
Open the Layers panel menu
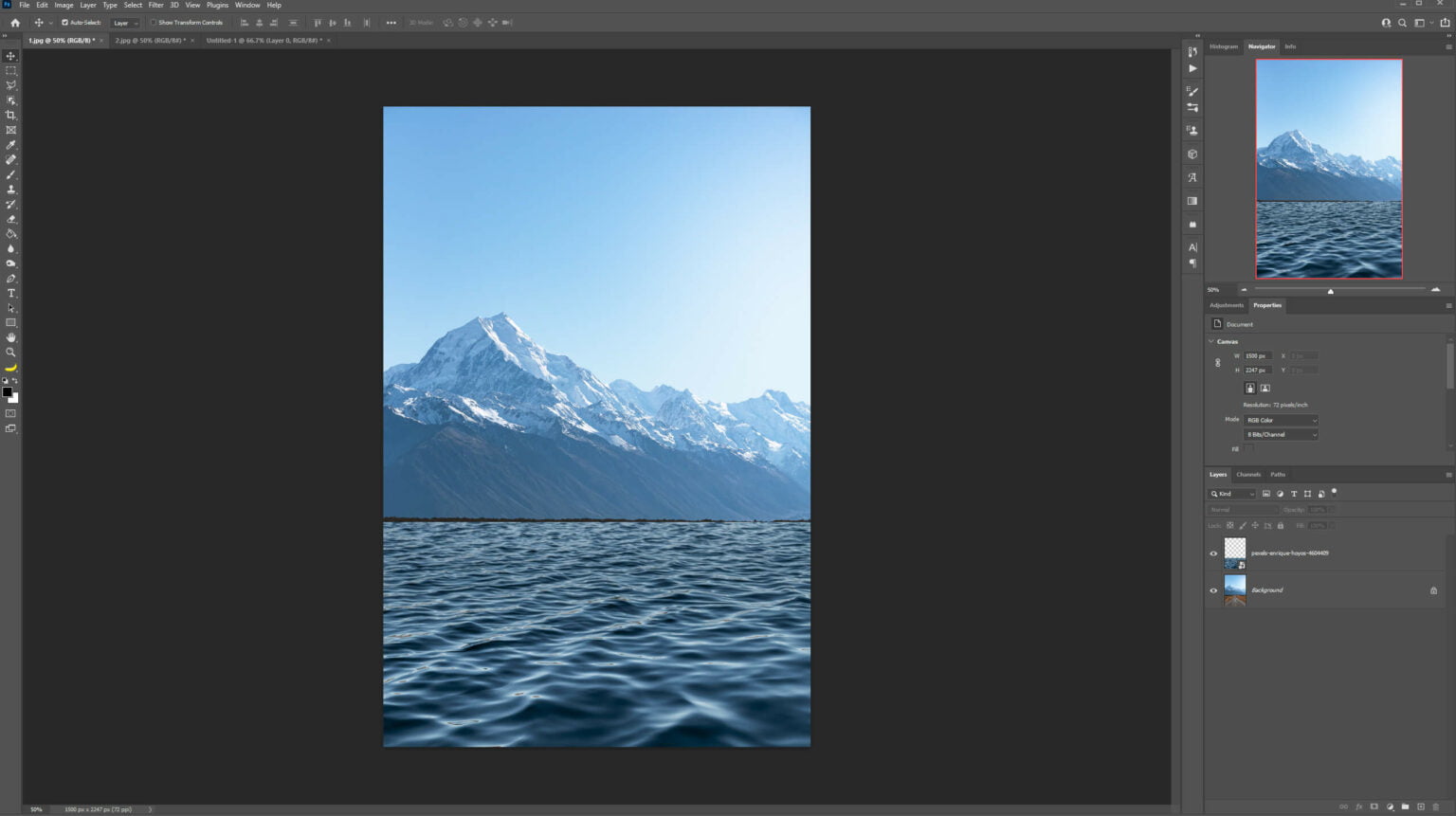pyautogui.click(x=1448, y=475)
